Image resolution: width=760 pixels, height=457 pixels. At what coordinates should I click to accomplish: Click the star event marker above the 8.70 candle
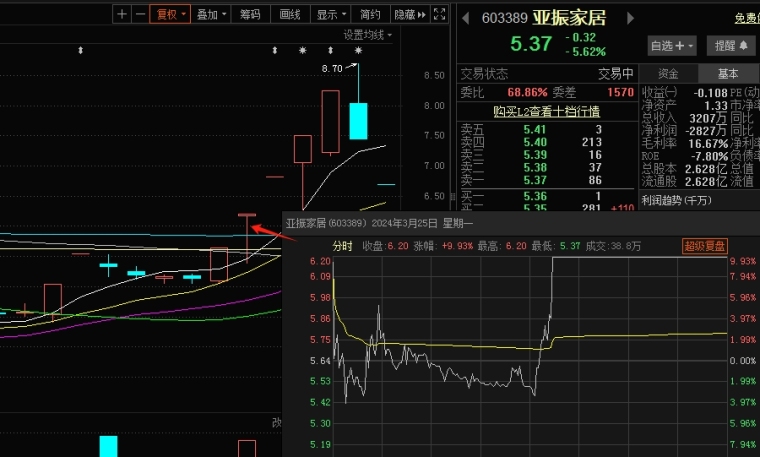pyautogui.click(x=358, y=50)
